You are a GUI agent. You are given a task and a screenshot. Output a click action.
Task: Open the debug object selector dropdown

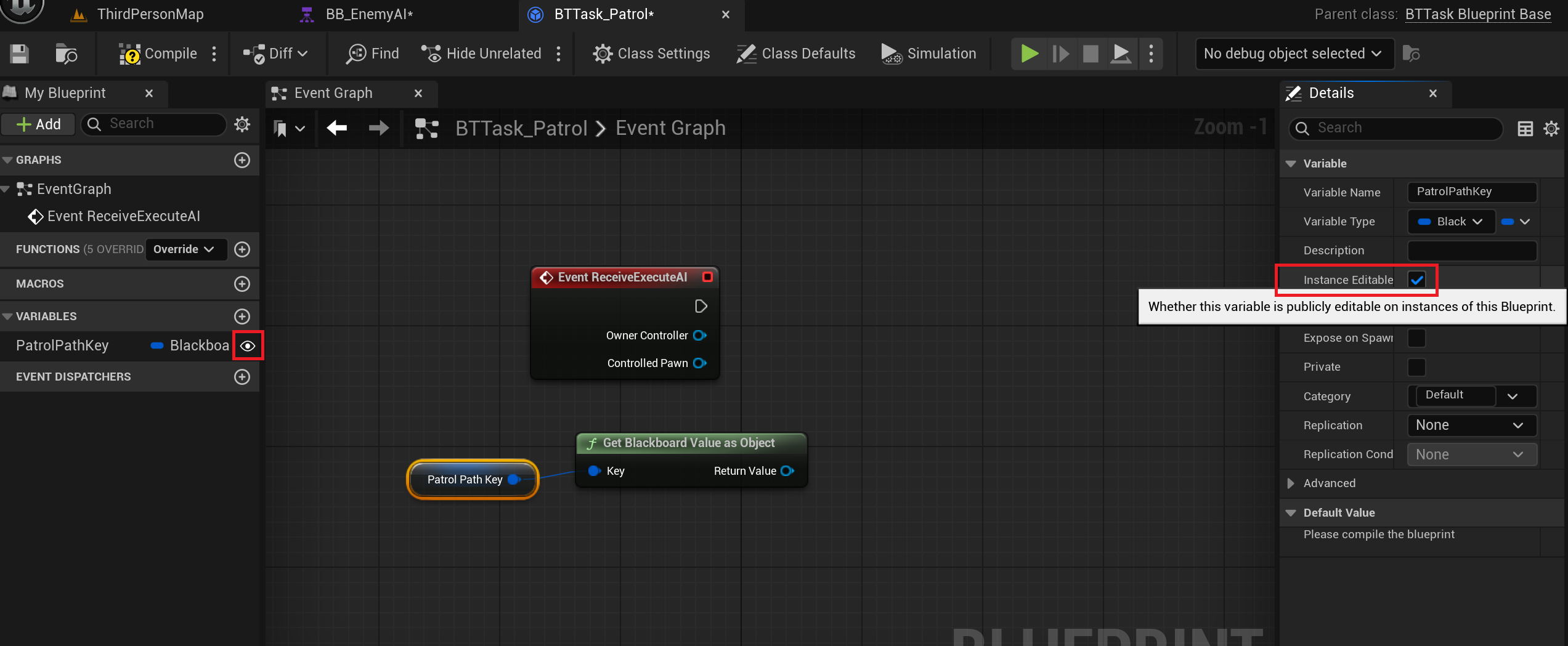[x=1294, y=54]
